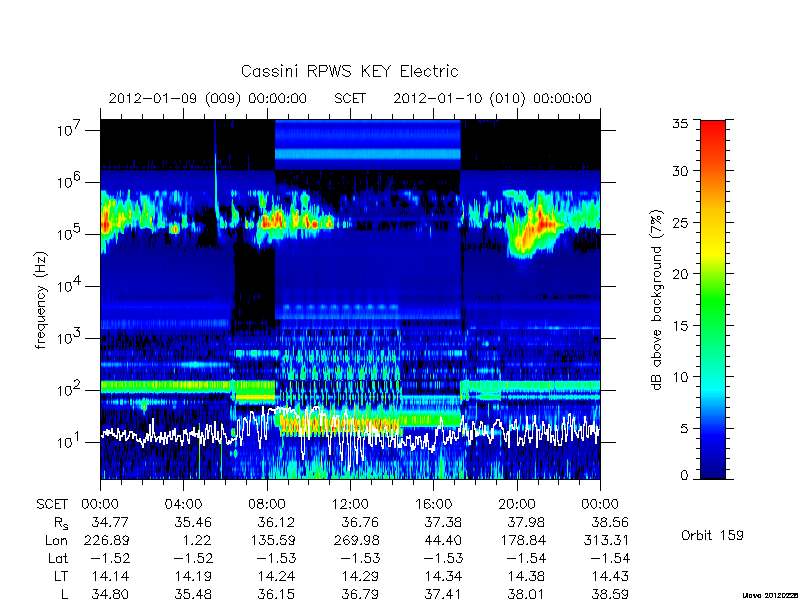The height and width of the screenshot is (600, 800).
Task: Click the "12:00" time tick label
Action: pyautogui.click(x=350, y=504)
